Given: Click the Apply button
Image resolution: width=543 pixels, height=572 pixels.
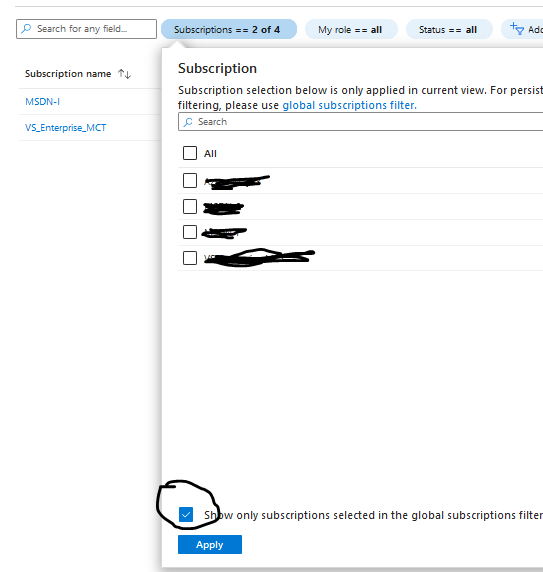Looking at the screenshot, I should coord(210,544).
